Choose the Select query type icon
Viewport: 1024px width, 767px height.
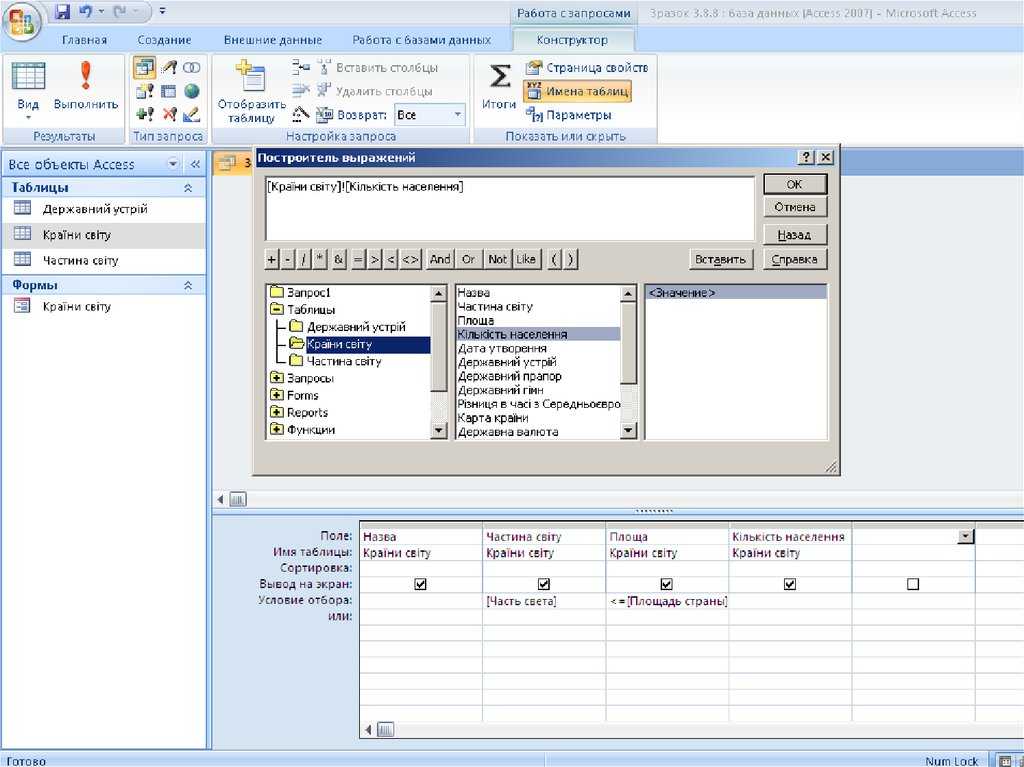coord(144,67)
